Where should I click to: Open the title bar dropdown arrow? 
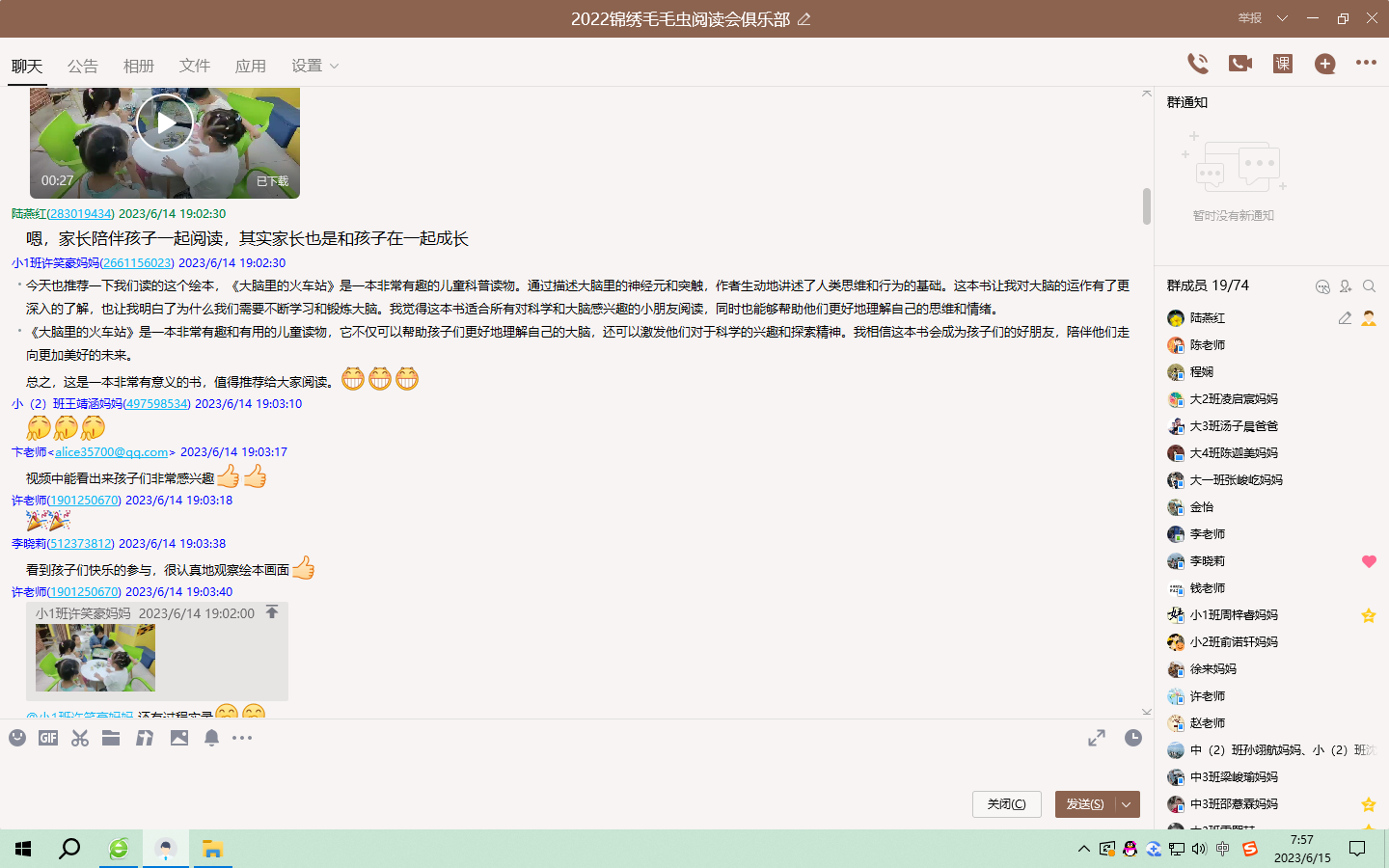pos(1282,18)
